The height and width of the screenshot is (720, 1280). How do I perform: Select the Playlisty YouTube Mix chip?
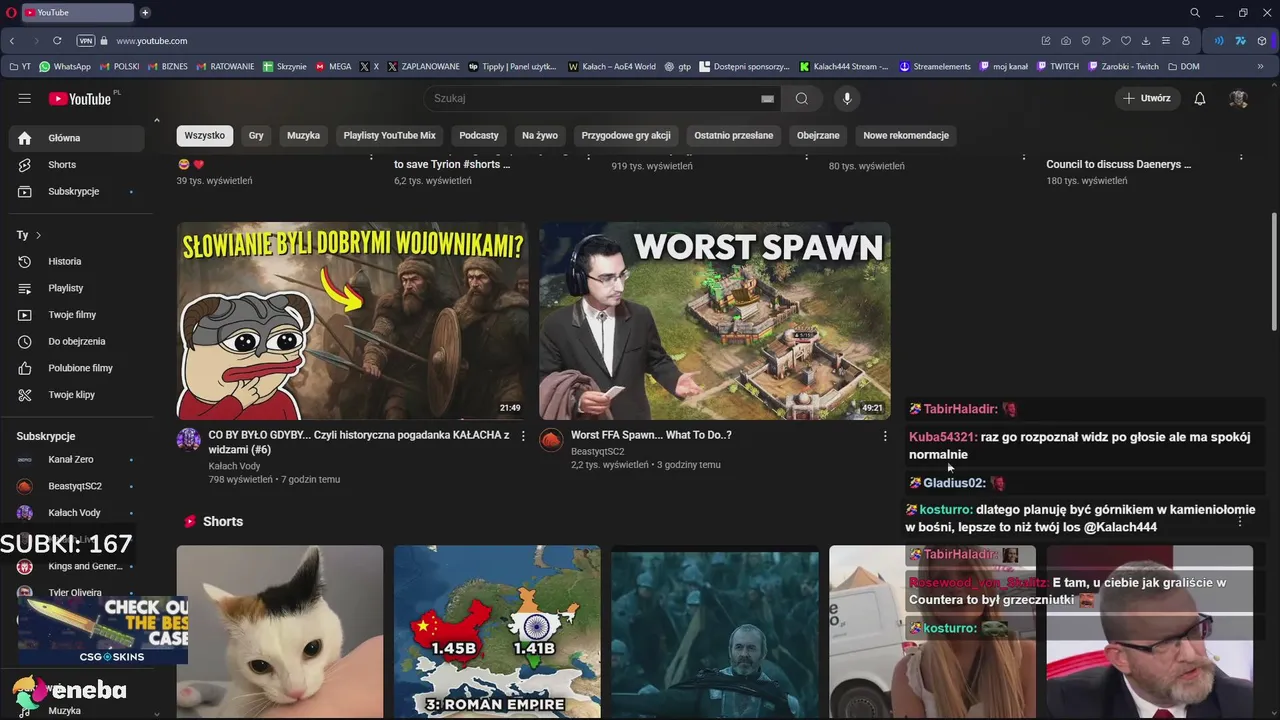390,135
